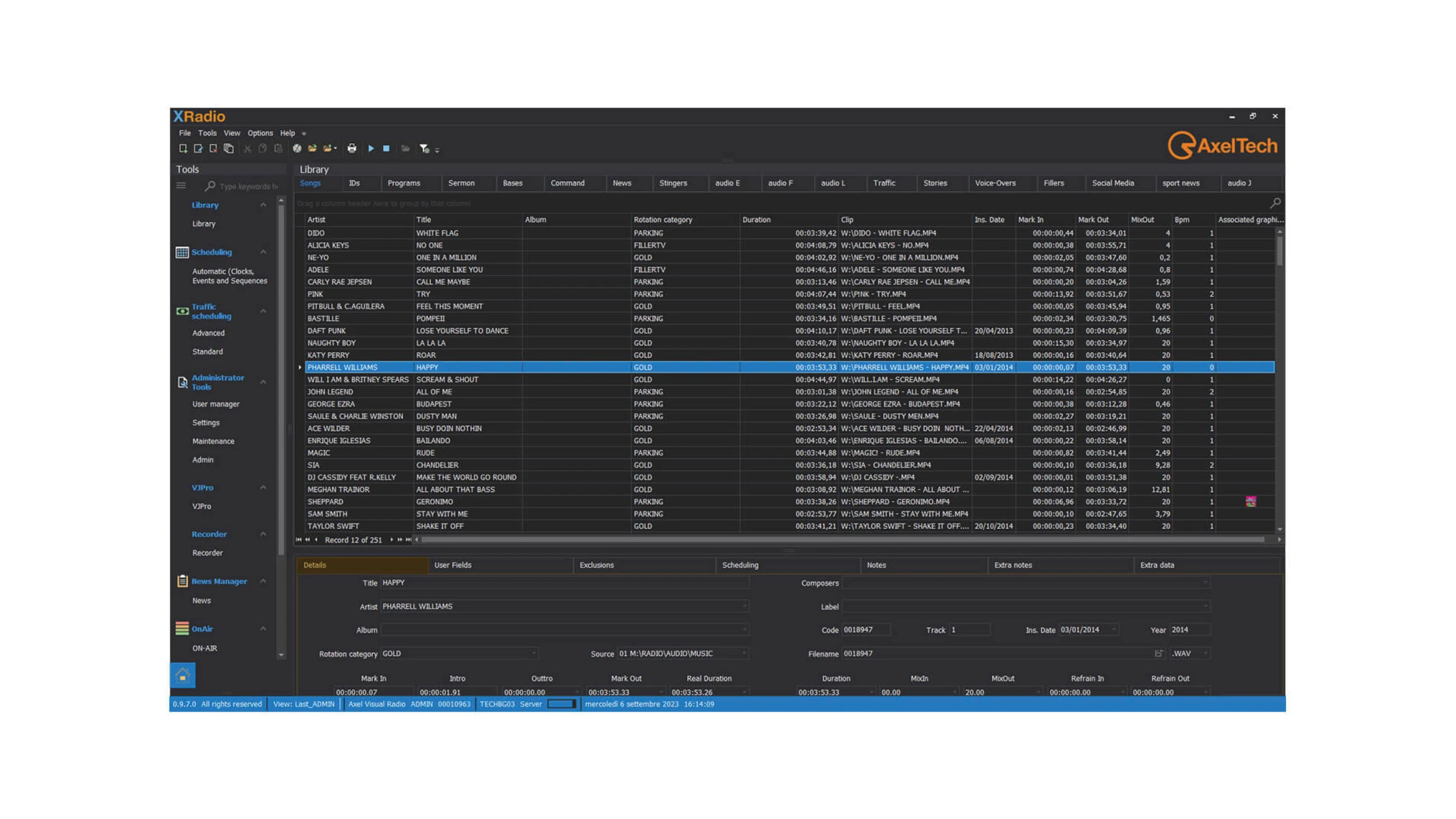Open the hamburger menu in Tools panel
This screenshot has height=819, width=1456.
pos(181,185)
